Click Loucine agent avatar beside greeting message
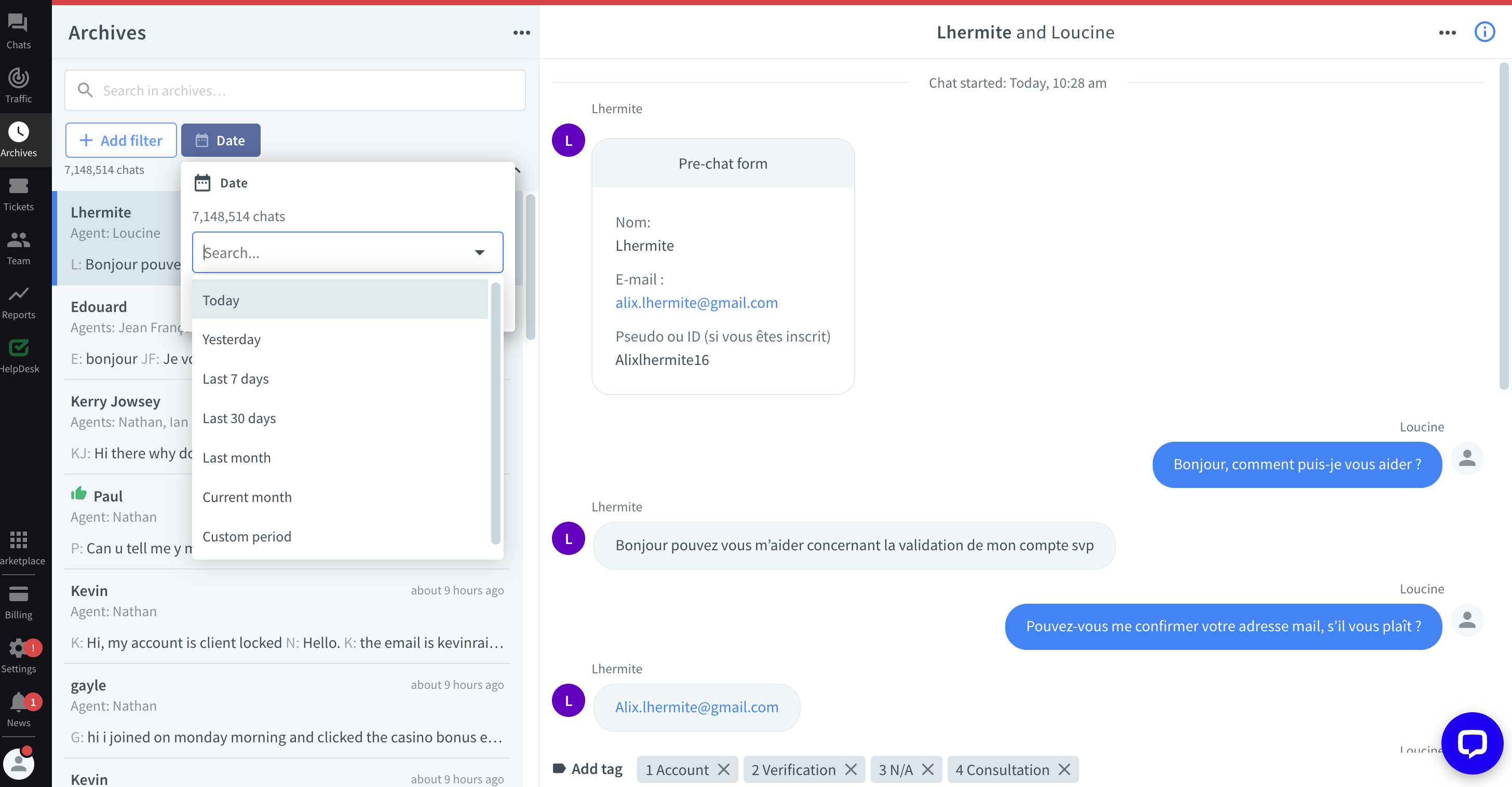Screen dimensions: 1512x787 click(x=1467, y=458)
